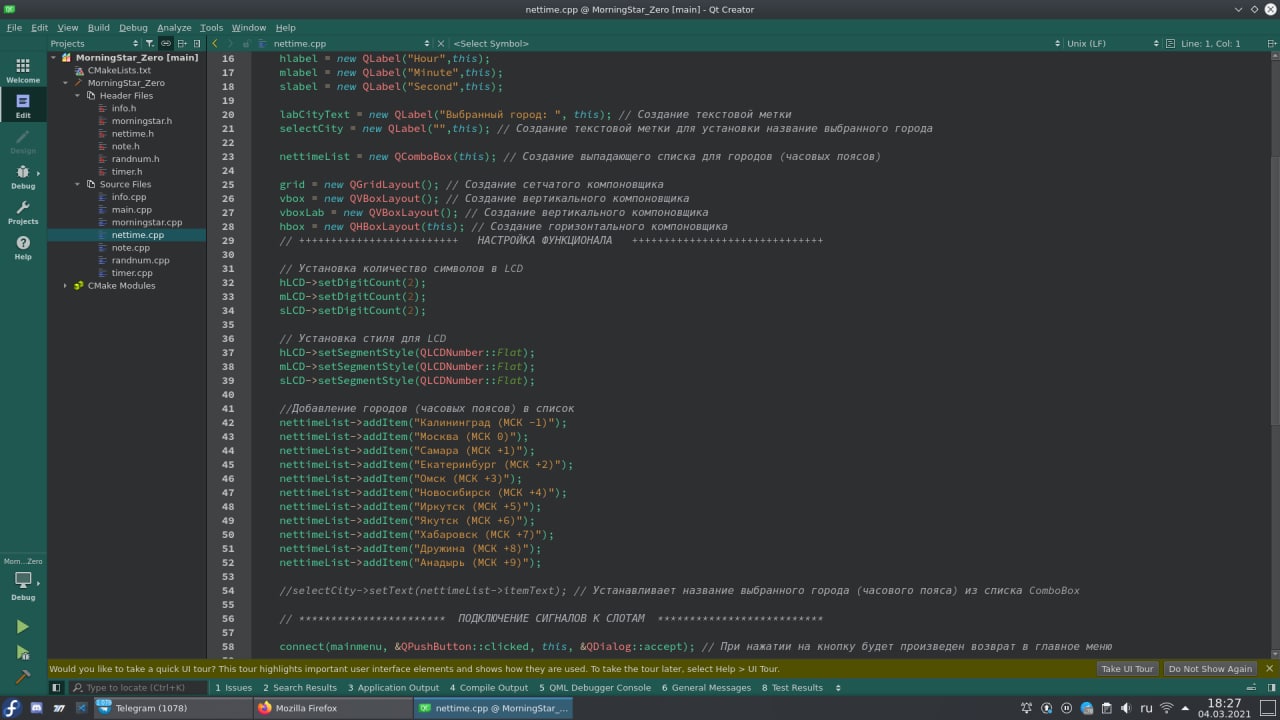Start debugging with the run-debug icon

[22, 652]
